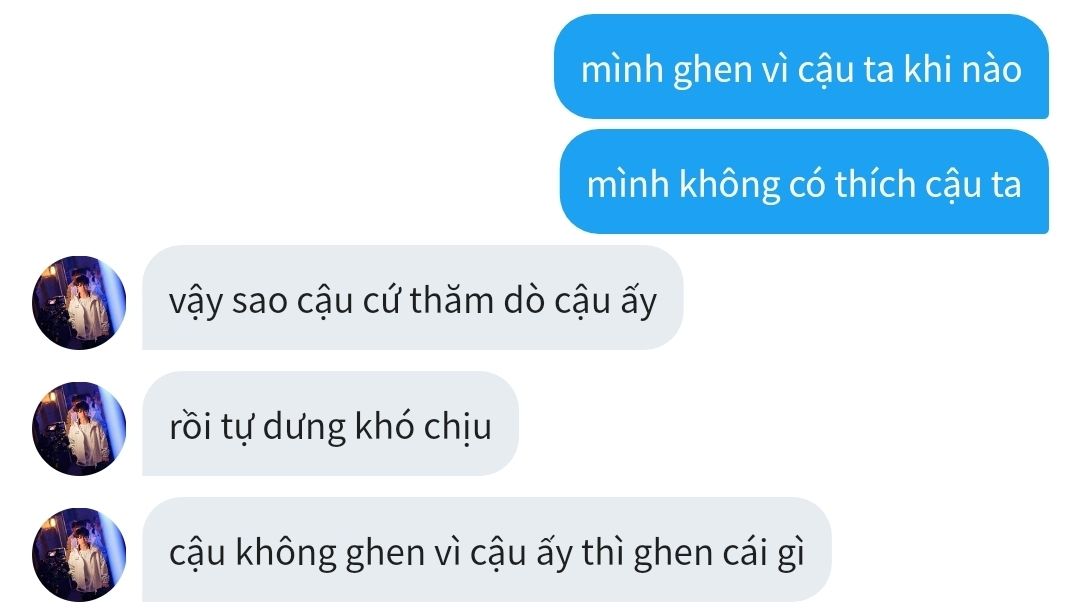
Task: Click avatar beside "cậu không ghen vì cậu ấy" message
Action: click(x=79, y=554)
